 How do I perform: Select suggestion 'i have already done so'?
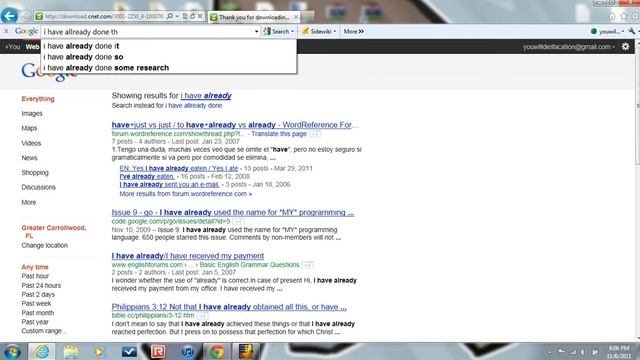pos(169,57)
